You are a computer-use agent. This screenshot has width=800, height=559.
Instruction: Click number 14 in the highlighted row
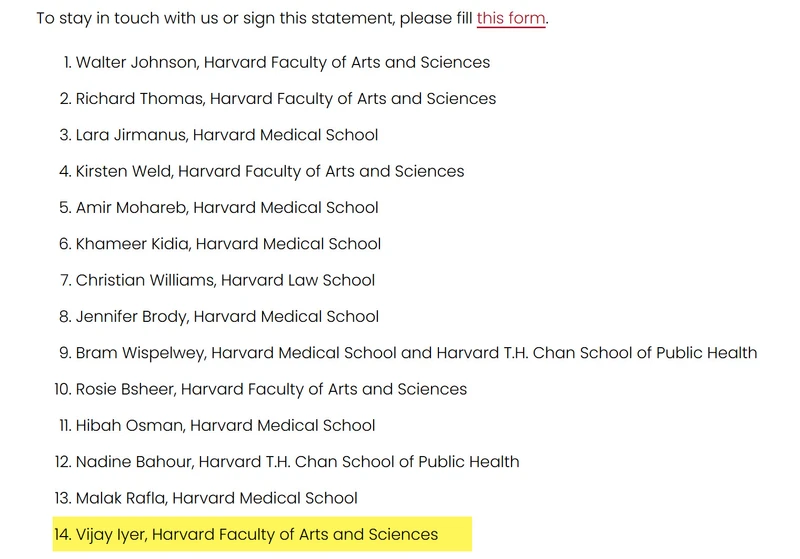(x=62, y=534)
